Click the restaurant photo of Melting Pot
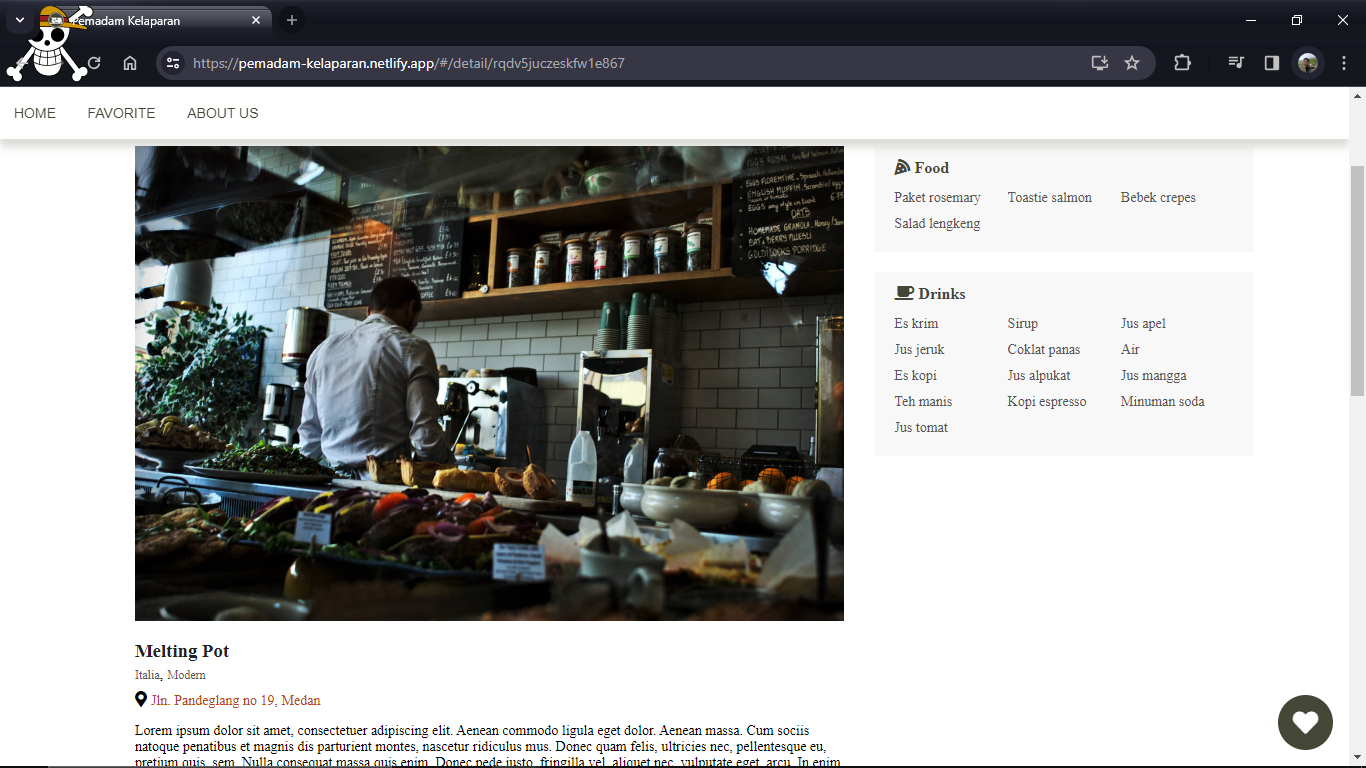The image size is (1366, 768). click(x=489, y=383)
